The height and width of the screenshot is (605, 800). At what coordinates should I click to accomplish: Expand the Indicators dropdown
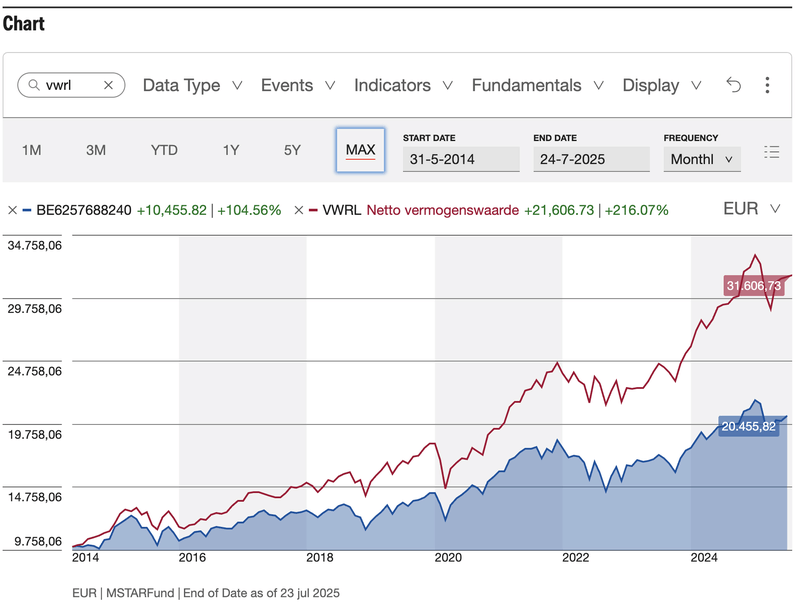point(403,86)
